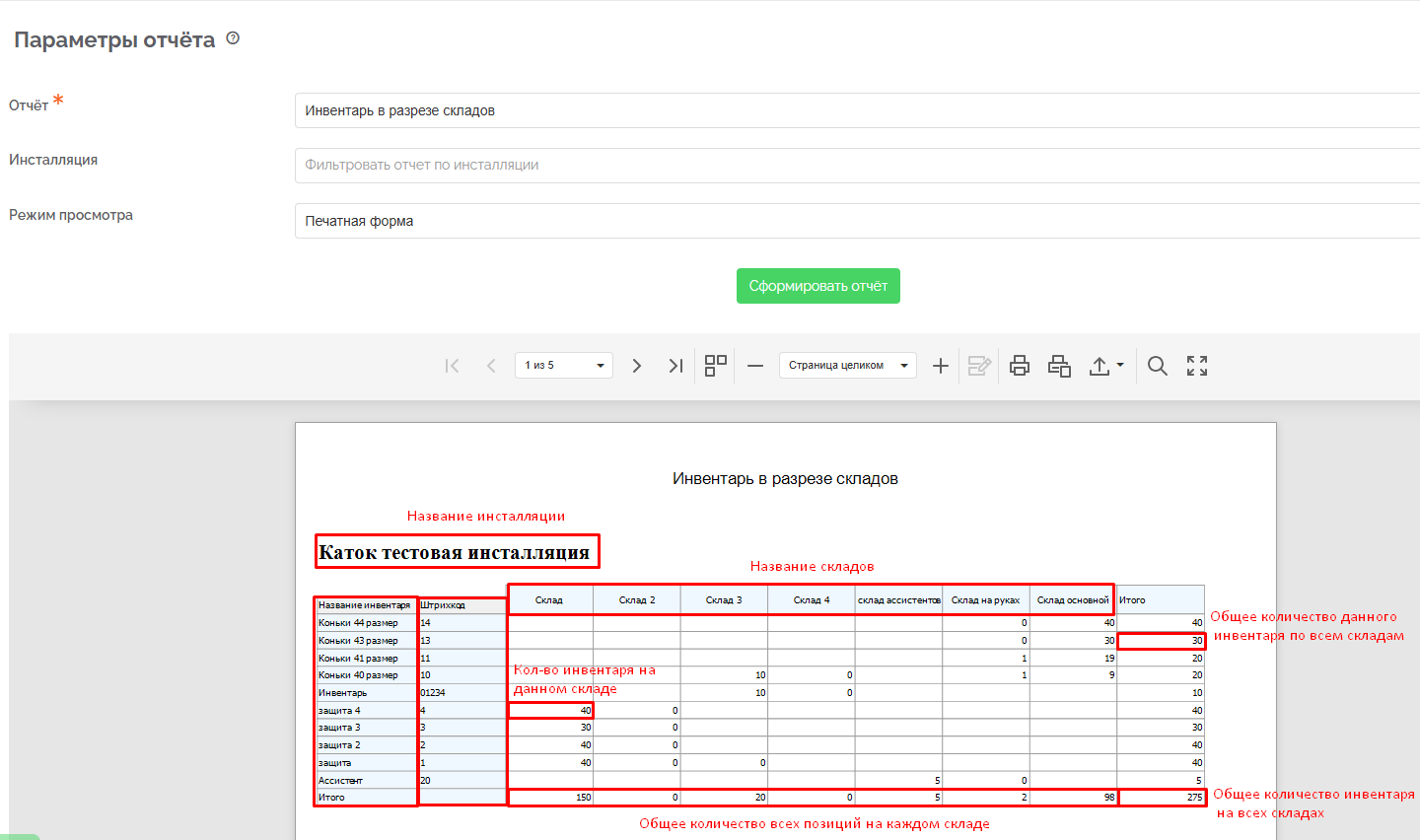
Task: Jump to the last report page
Action: (675, 366)
